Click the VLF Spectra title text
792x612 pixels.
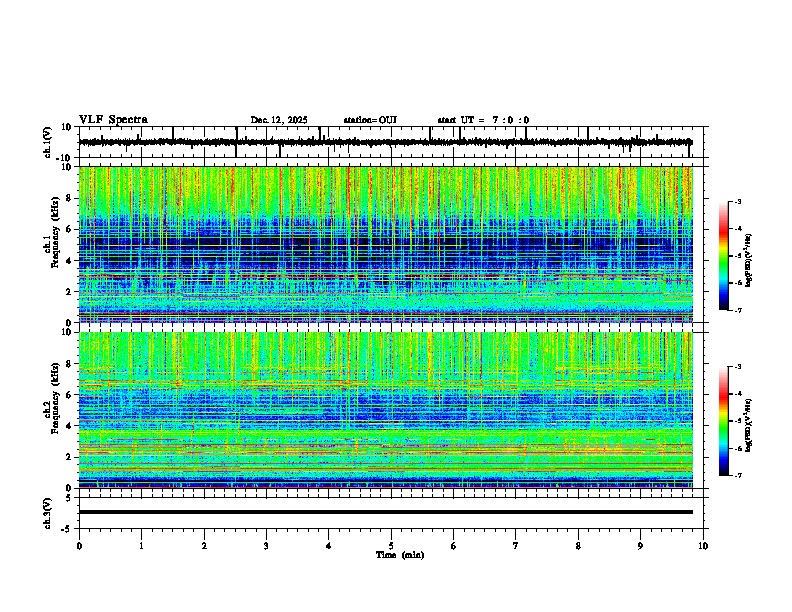tap(113, 120)
